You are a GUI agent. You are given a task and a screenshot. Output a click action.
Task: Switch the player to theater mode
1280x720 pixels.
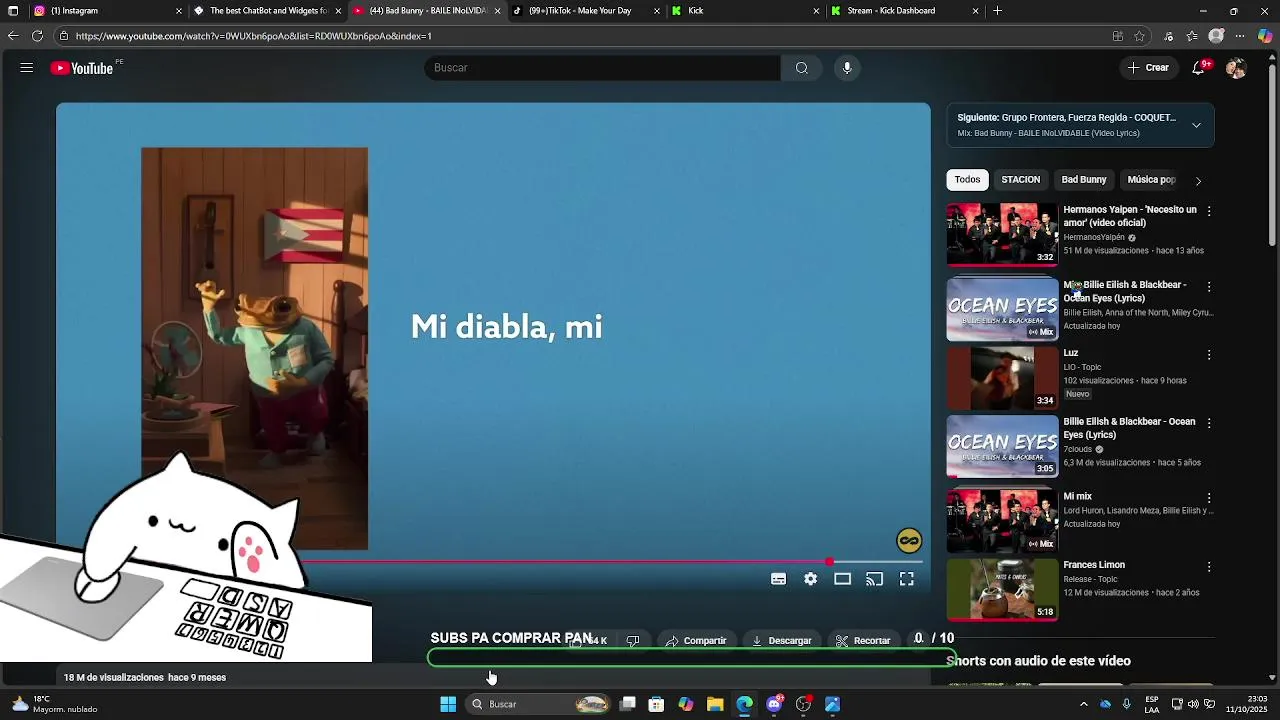843,579
